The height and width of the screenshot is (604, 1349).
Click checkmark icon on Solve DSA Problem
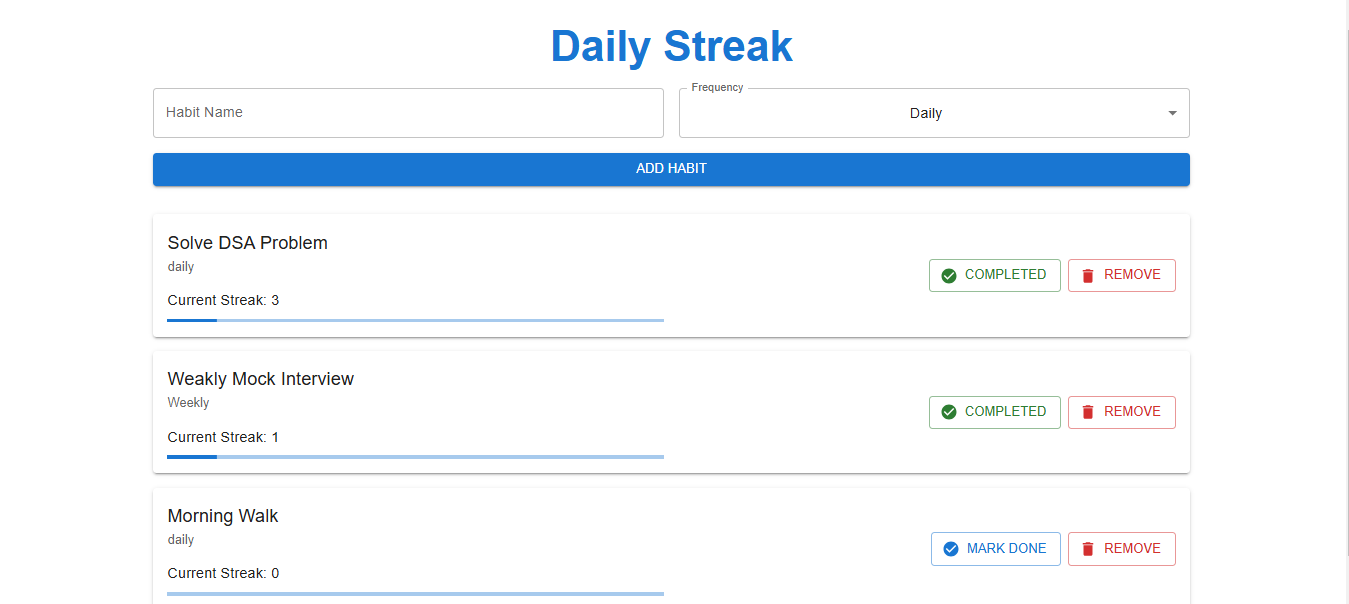coord(949,275)
